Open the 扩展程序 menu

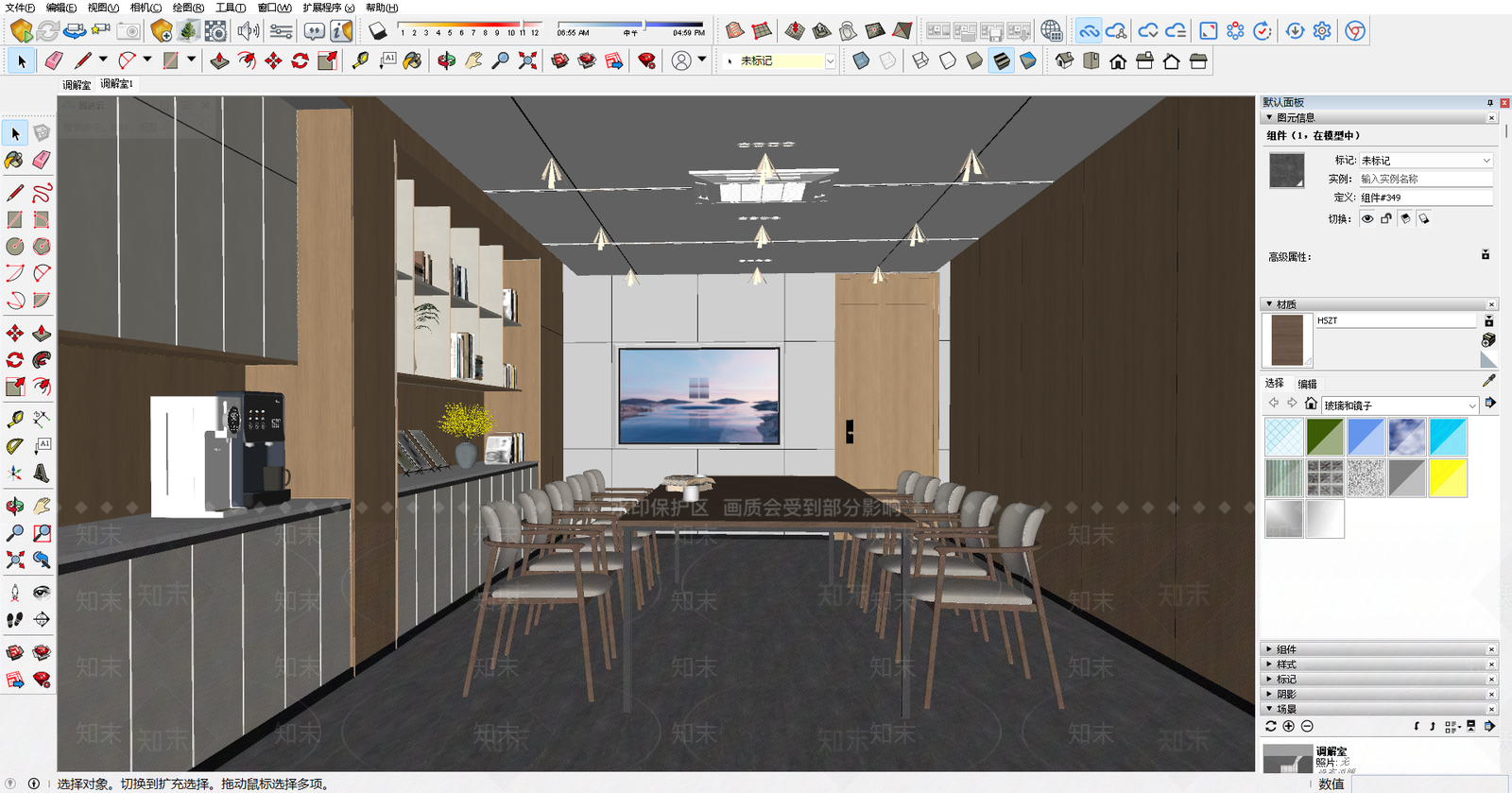[x=328, y=8]
